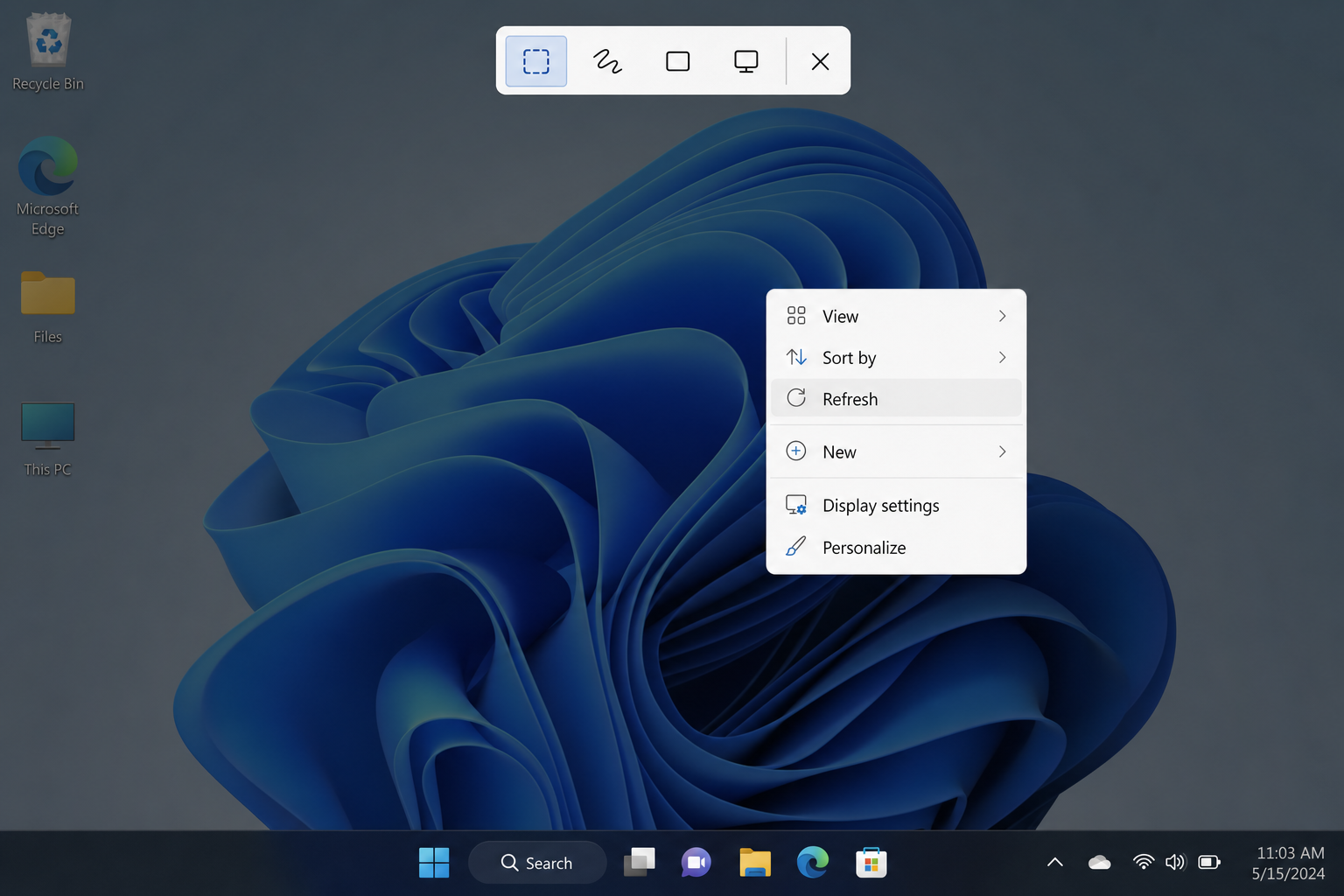
Task: Choose Personalize from context menu
Action: (x=896, y=547)
